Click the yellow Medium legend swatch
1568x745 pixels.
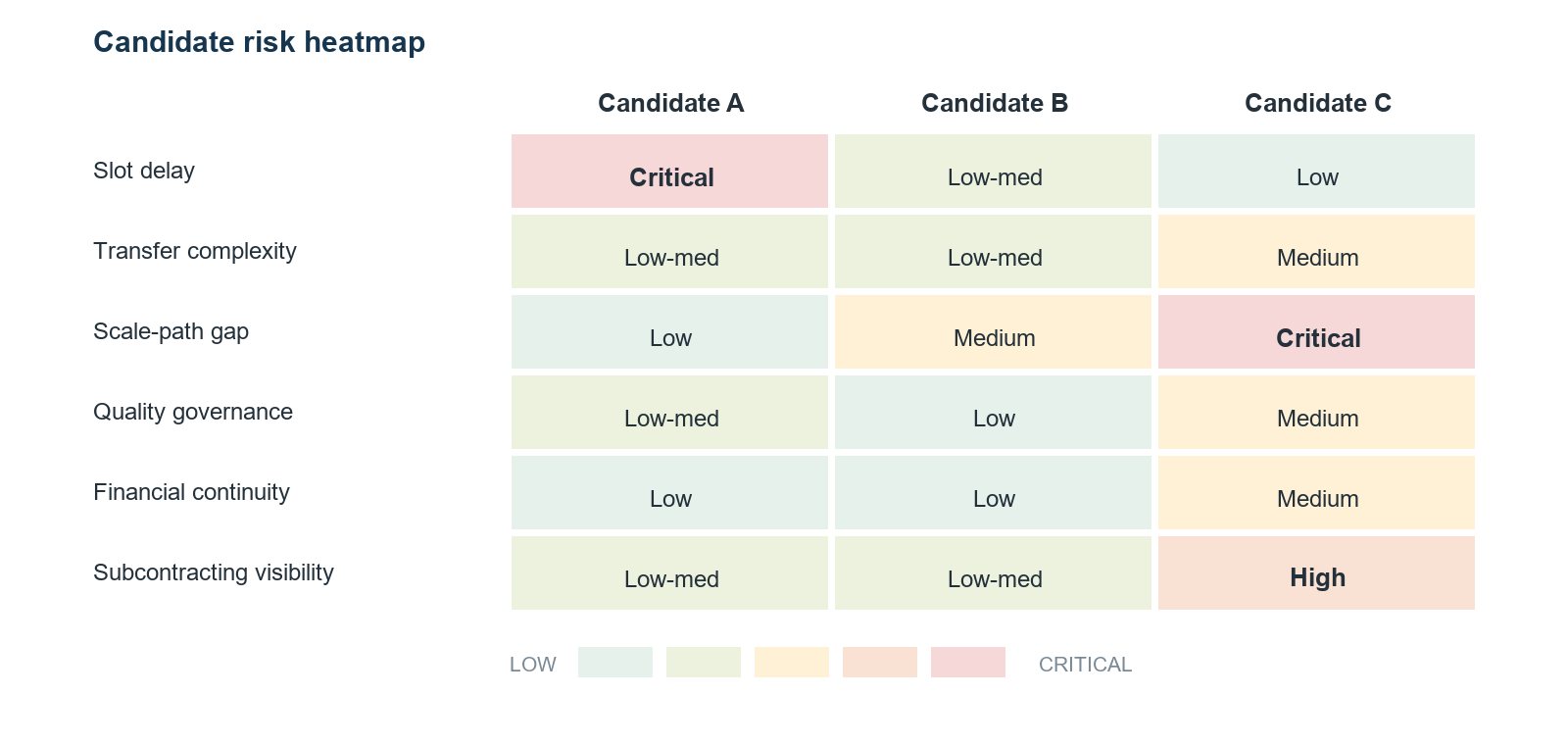pyautogui.click(x=792, y=662)
